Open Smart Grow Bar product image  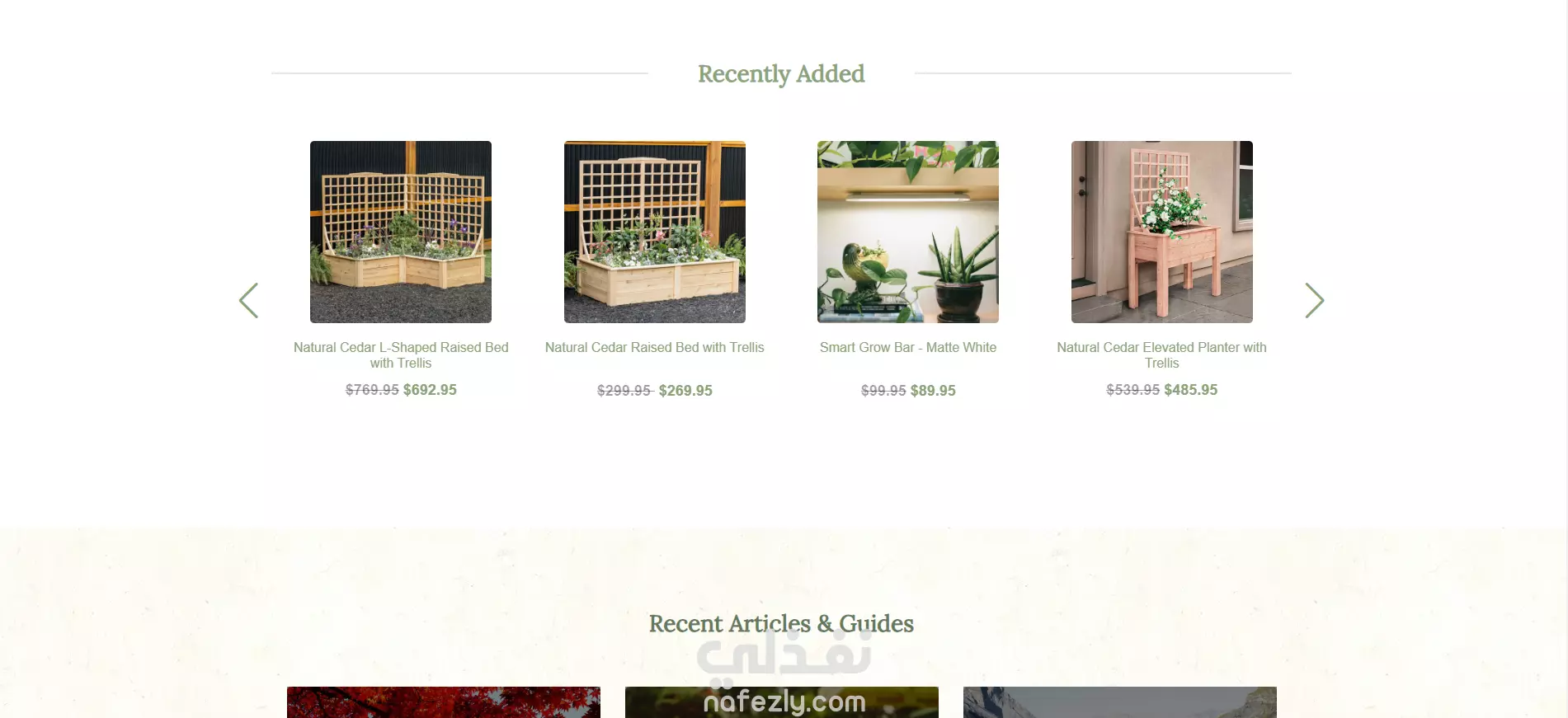(908, 232)
